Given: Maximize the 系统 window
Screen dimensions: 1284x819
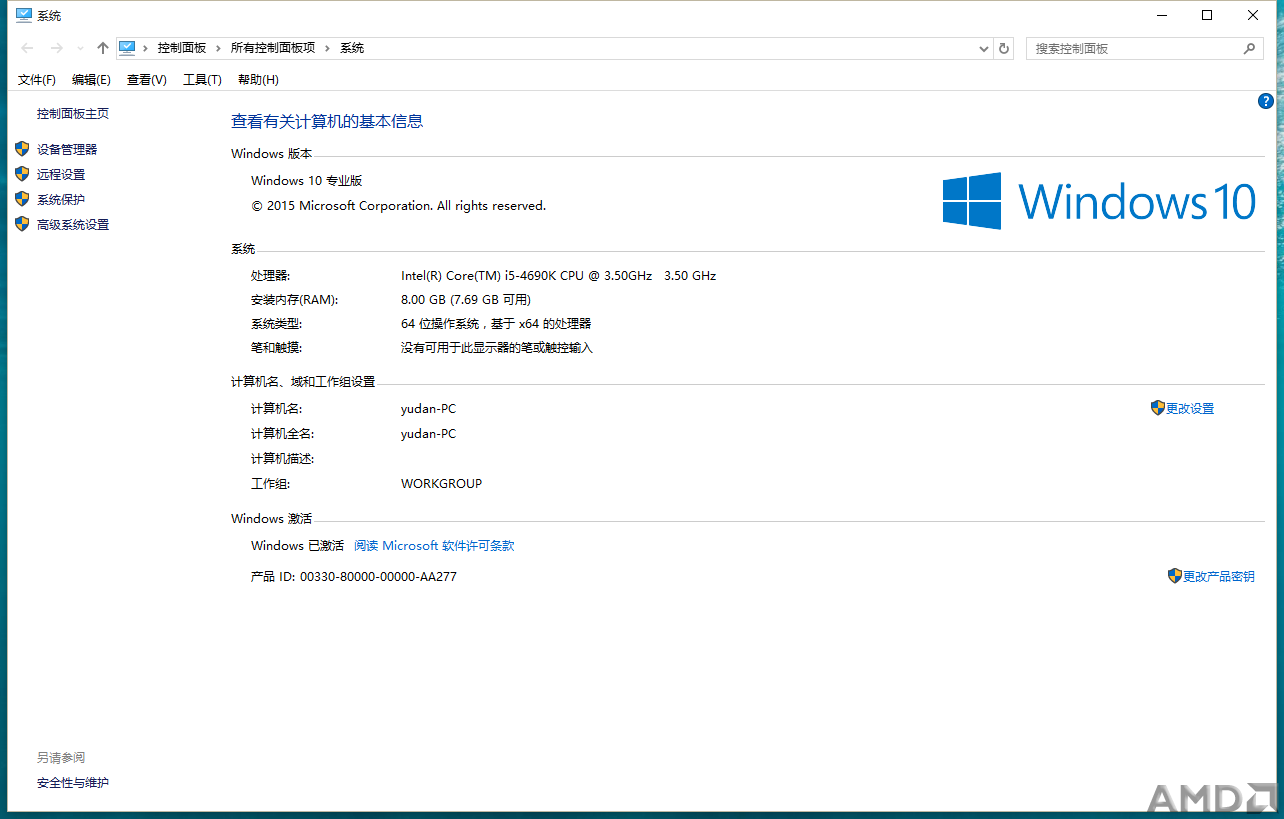Looking at the screenshot, I should [x=1207, y=15].
